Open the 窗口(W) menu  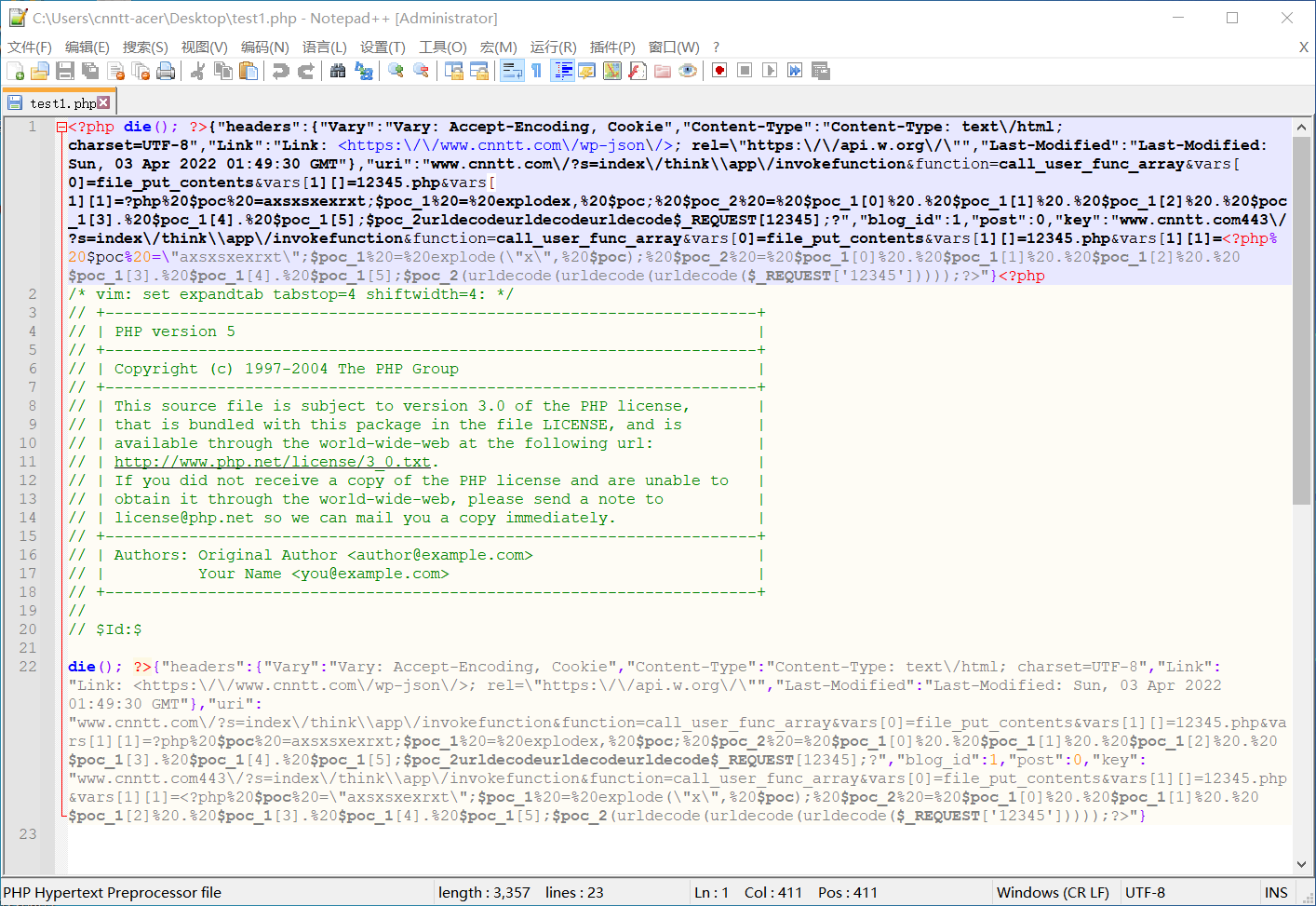click(674, 47)
